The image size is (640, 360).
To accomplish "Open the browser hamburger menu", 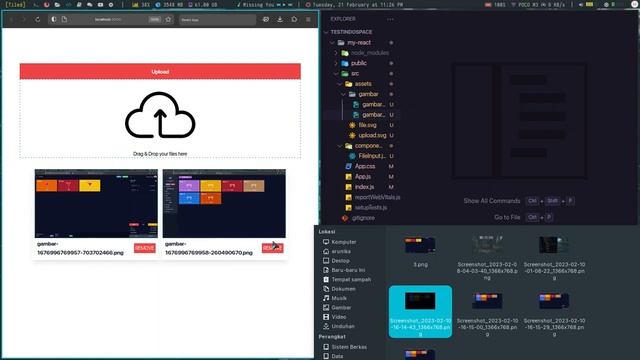I will click(x=308, y=19).
